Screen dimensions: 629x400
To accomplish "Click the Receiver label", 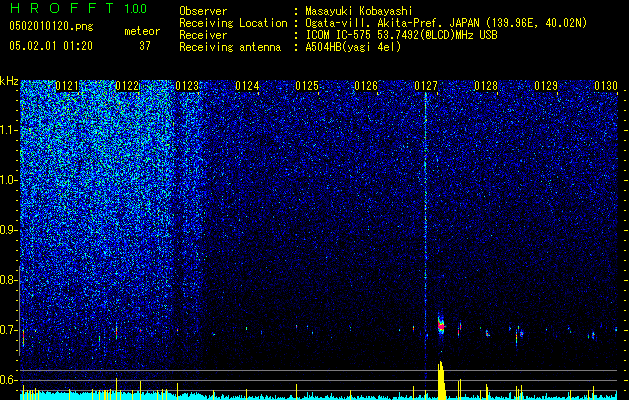I will tap(203, 35).
